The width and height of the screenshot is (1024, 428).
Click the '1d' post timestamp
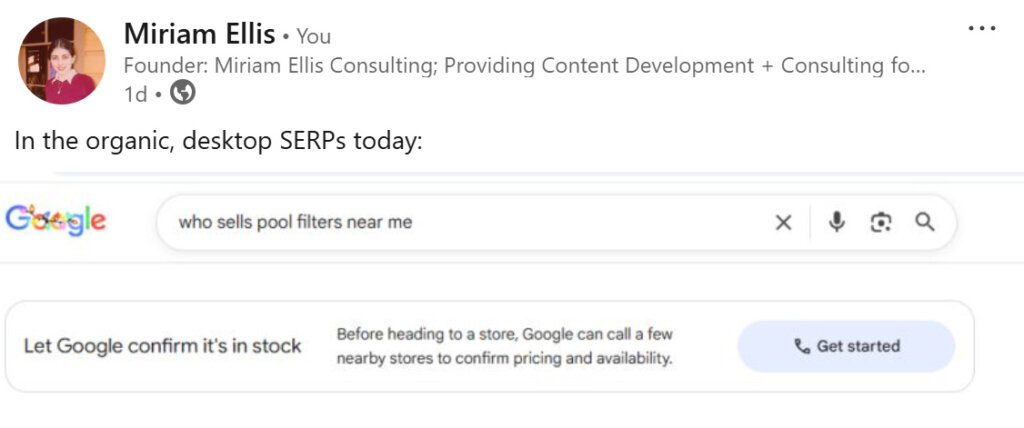(135, 94)
